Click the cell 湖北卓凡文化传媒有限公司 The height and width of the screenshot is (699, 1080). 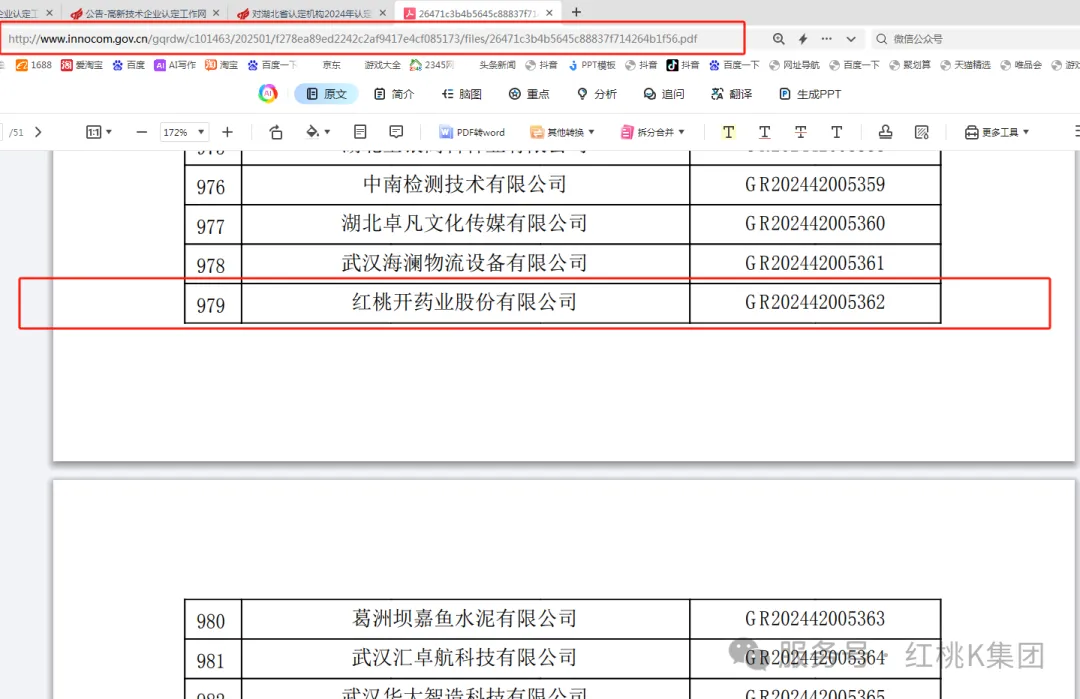coord(465,224)
